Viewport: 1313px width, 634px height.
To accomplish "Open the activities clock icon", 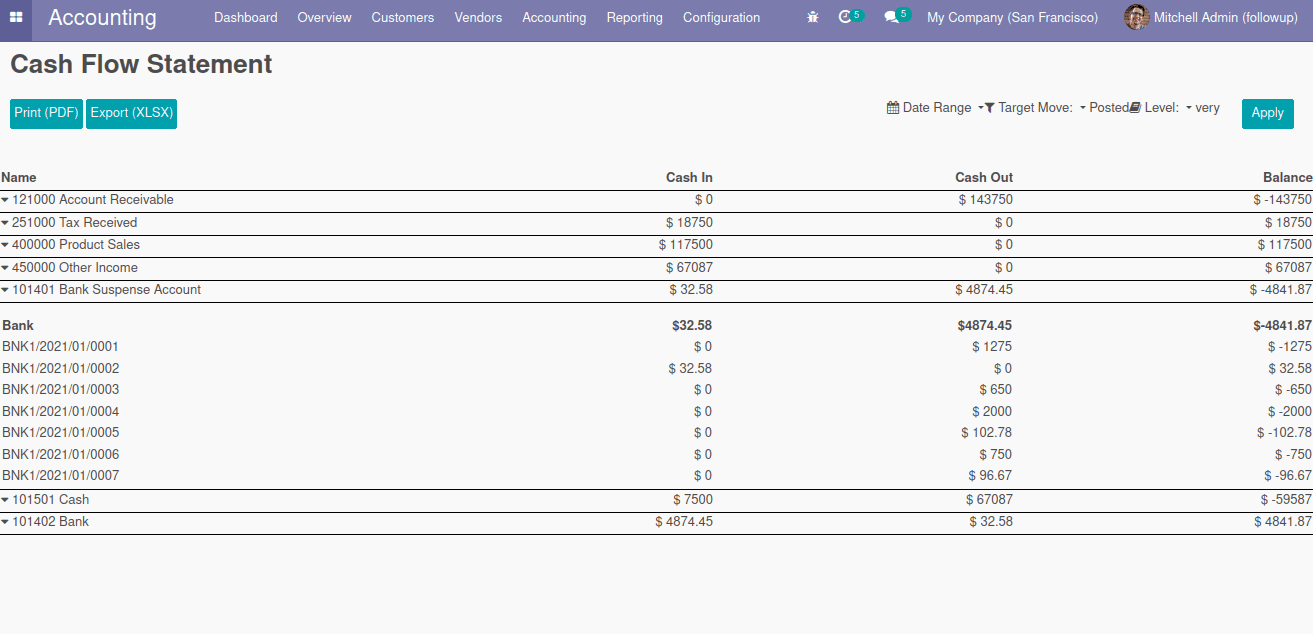I will point(846,17).
